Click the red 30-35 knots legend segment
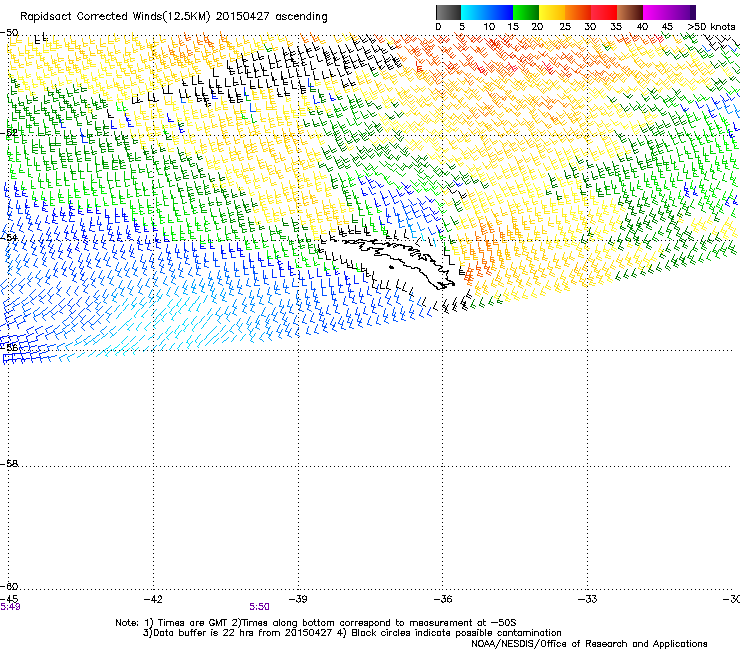 tap(604, 12)
